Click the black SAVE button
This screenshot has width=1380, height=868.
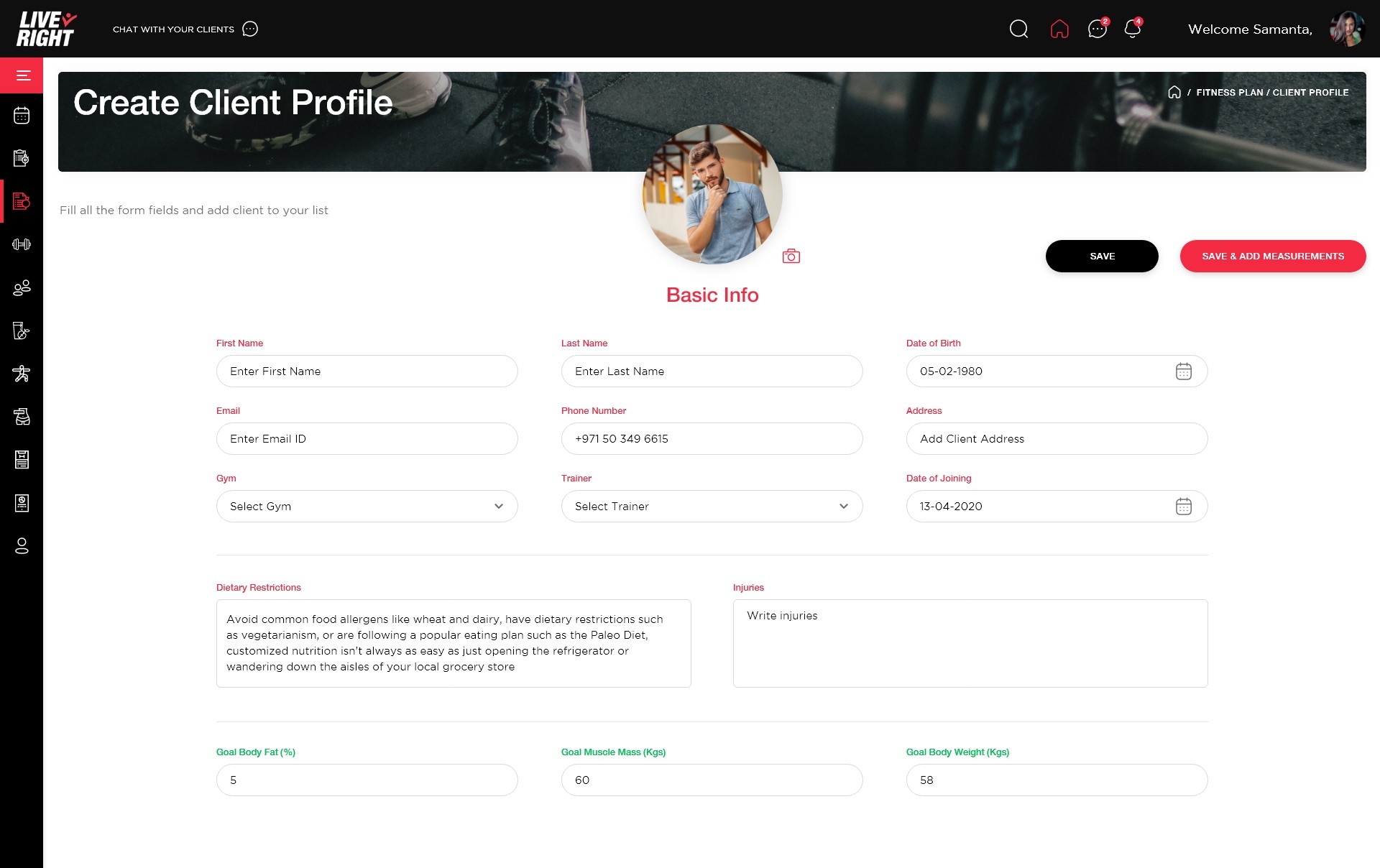coord(1101,257)
